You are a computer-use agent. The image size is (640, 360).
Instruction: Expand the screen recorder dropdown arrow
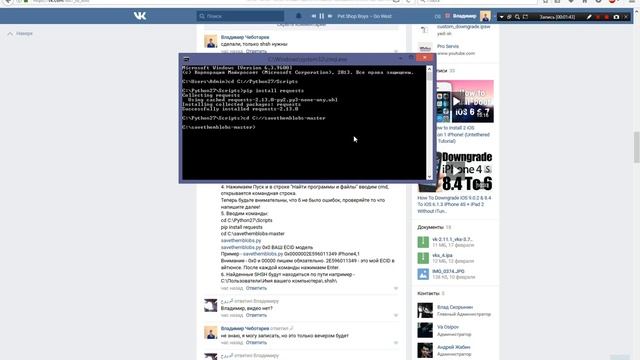(502, 17)
